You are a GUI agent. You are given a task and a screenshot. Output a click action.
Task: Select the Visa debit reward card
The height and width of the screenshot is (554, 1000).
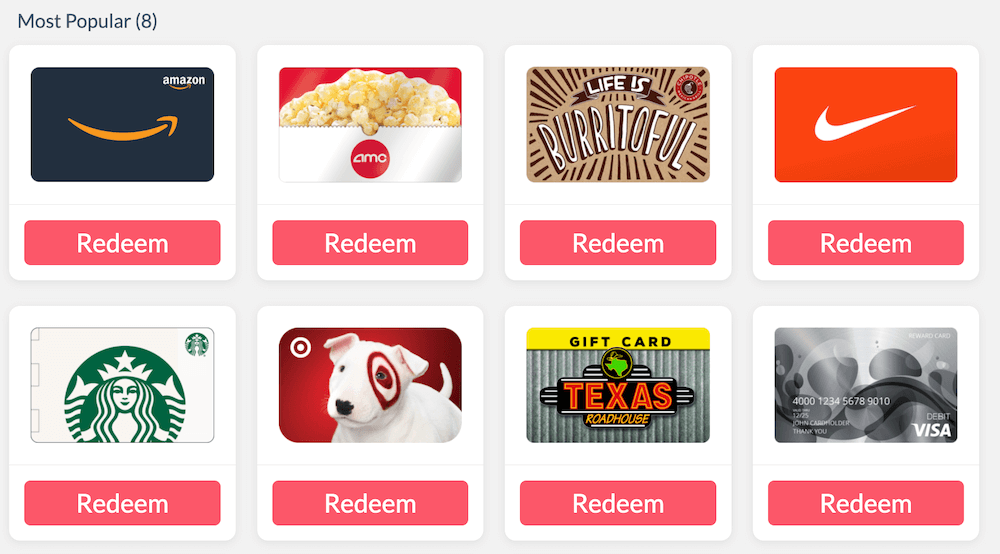click(x=865, y=385)
